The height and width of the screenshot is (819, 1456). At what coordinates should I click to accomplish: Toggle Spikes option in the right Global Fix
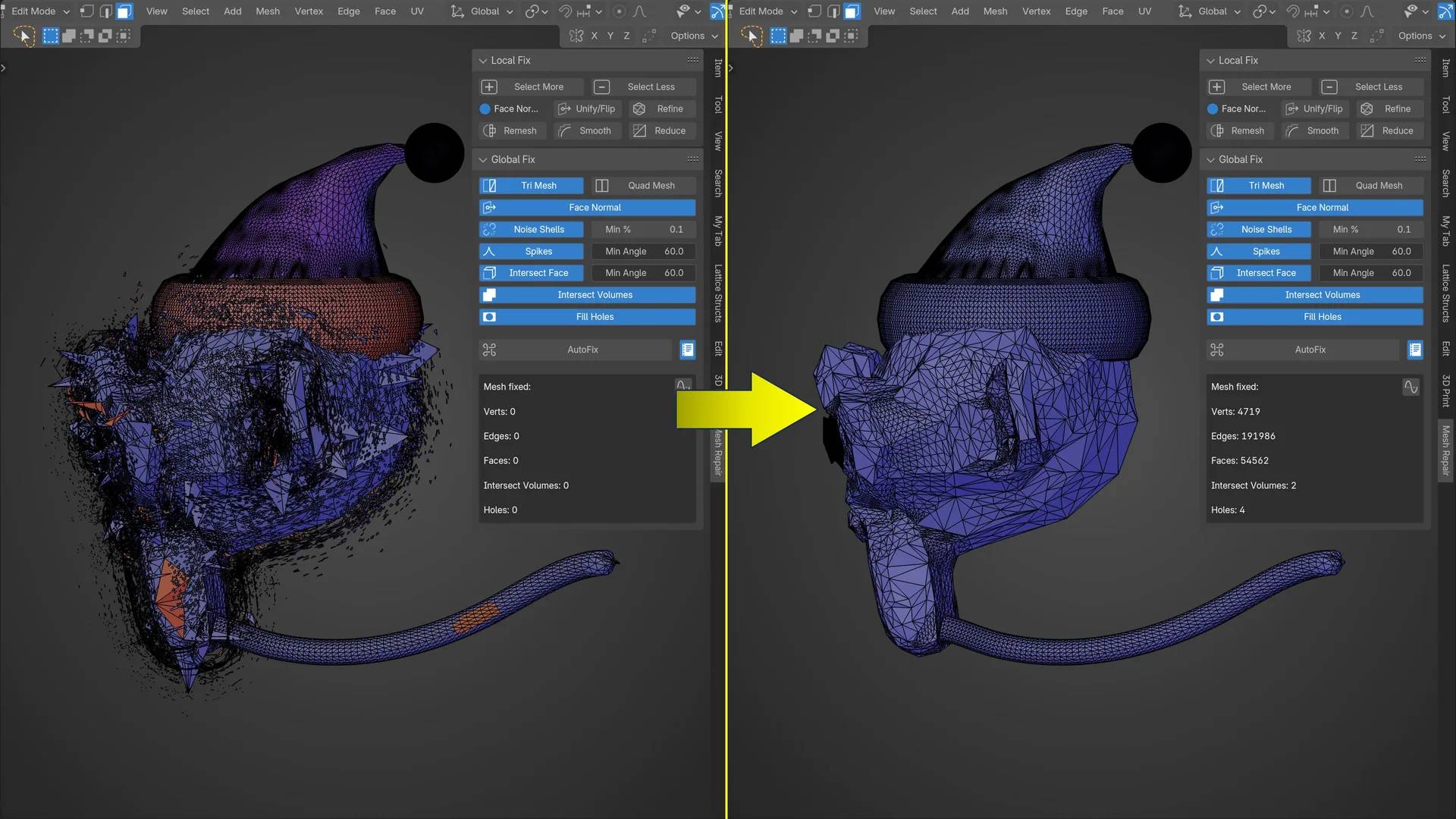(x=1259, y=251)
